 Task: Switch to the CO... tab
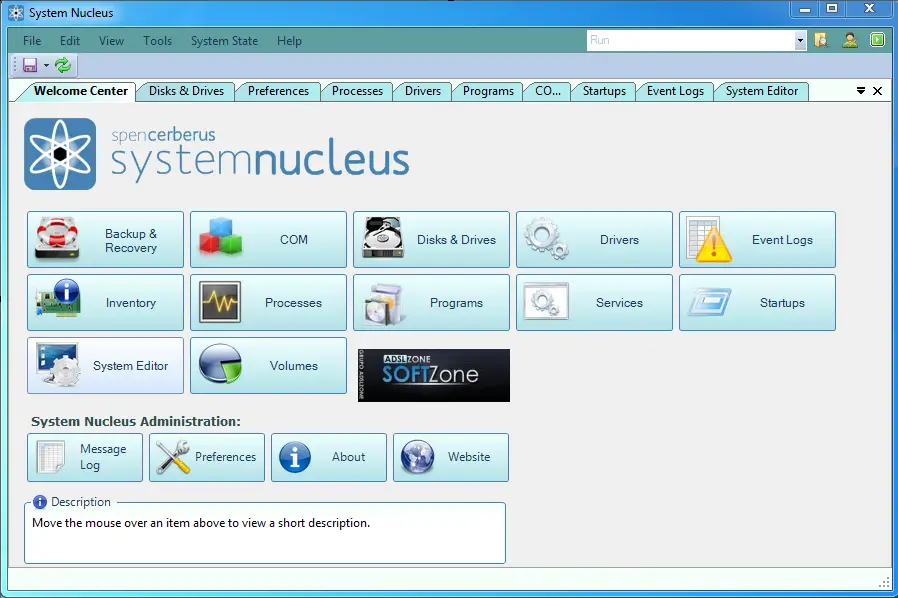tap(548, 91)
